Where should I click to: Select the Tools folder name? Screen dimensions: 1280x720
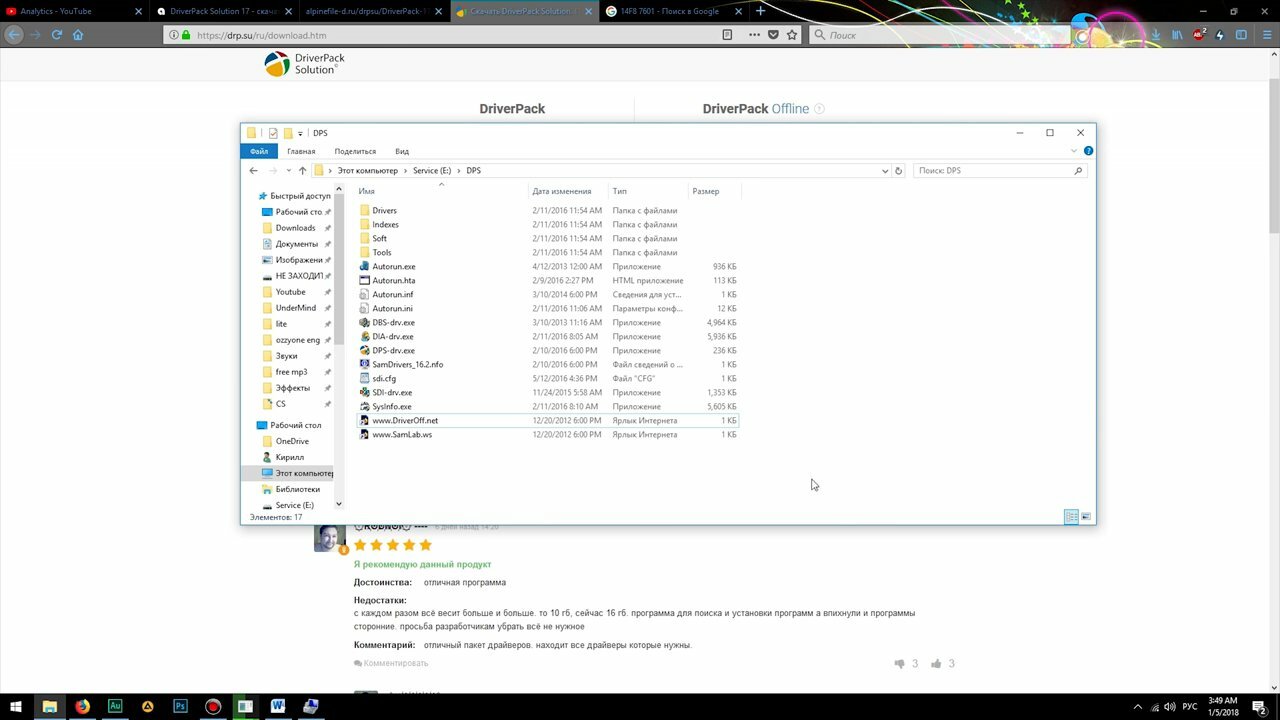(382, 253)
